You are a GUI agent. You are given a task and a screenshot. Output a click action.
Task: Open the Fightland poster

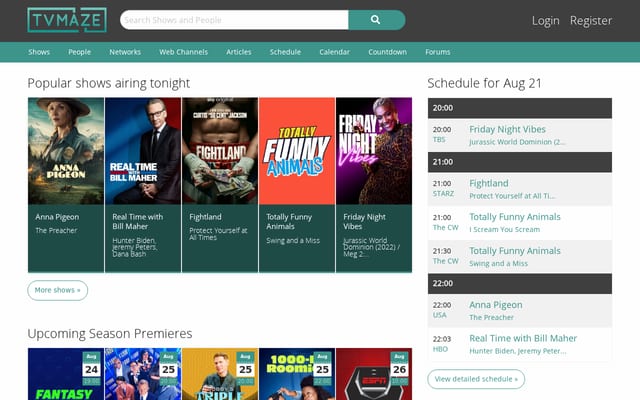pos(220,151)
